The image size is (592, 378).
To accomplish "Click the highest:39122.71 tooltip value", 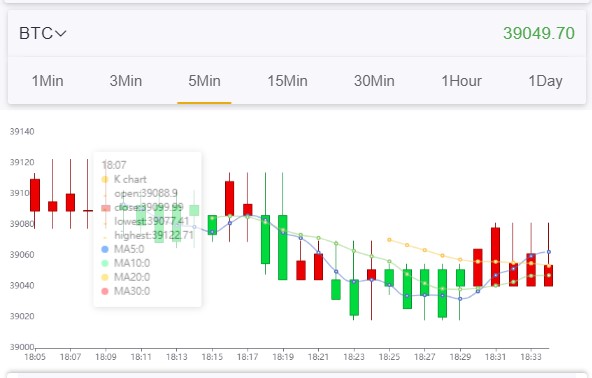I will [x=154, y=235].
